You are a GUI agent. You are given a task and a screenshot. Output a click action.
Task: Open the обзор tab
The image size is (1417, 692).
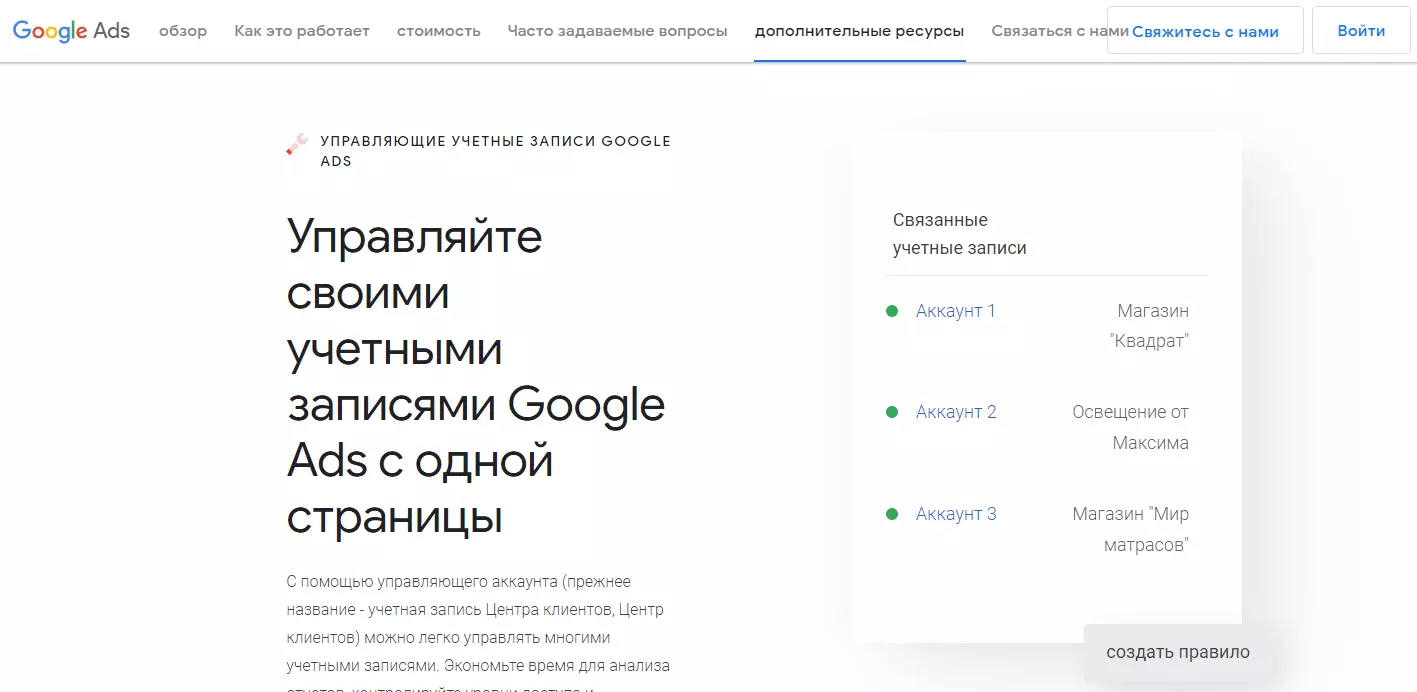[183, 31]
